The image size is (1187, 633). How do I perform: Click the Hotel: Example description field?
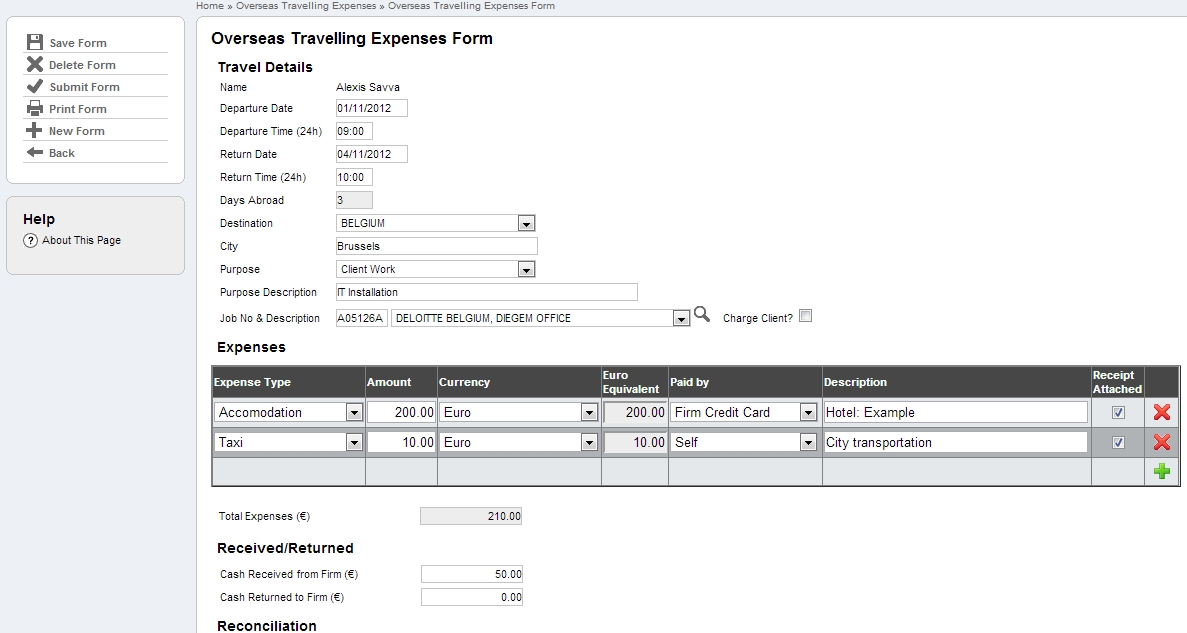click(x=956, y=413)
